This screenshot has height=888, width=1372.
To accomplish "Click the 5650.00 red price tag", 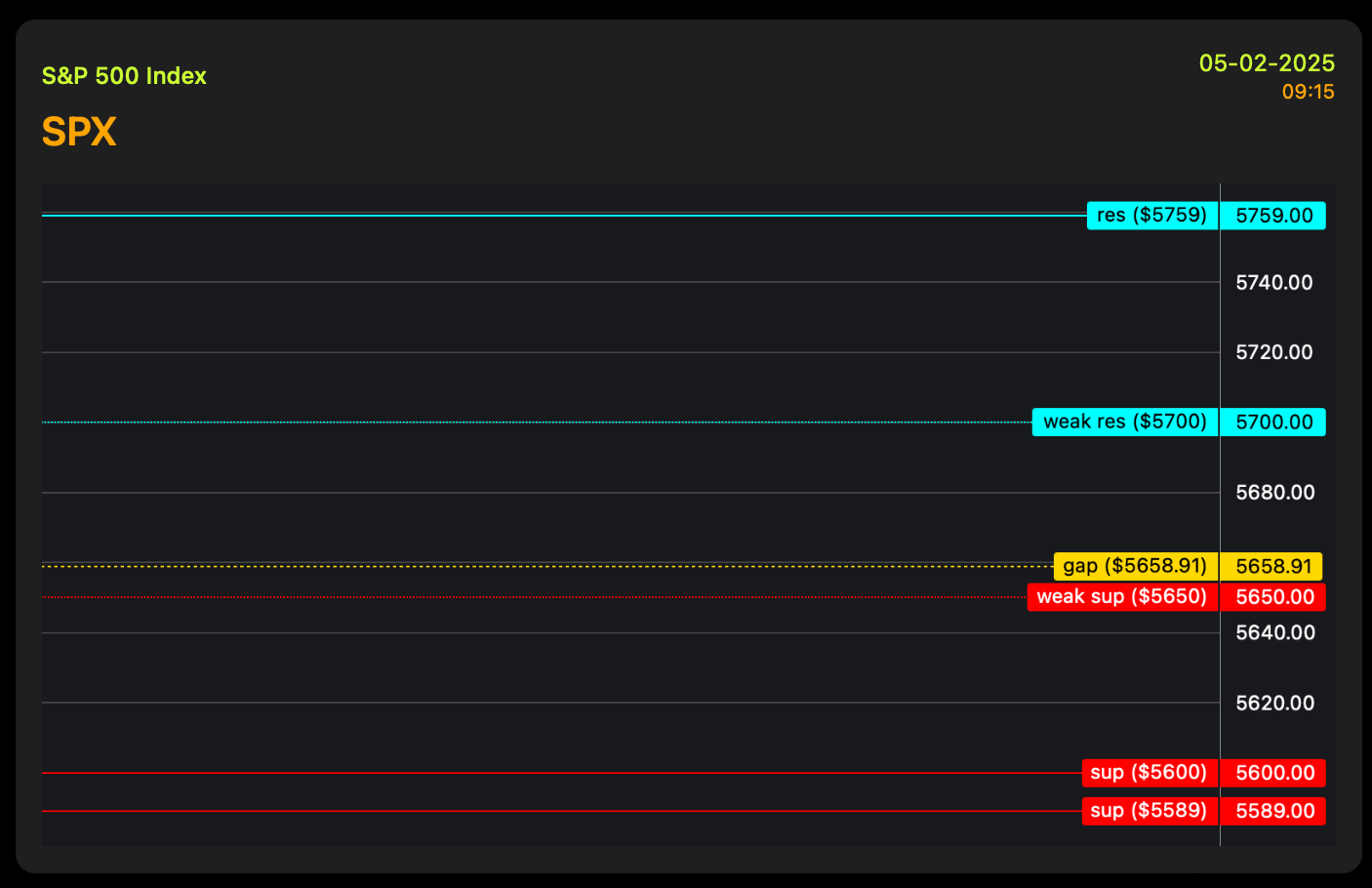I will [1273, 597].
